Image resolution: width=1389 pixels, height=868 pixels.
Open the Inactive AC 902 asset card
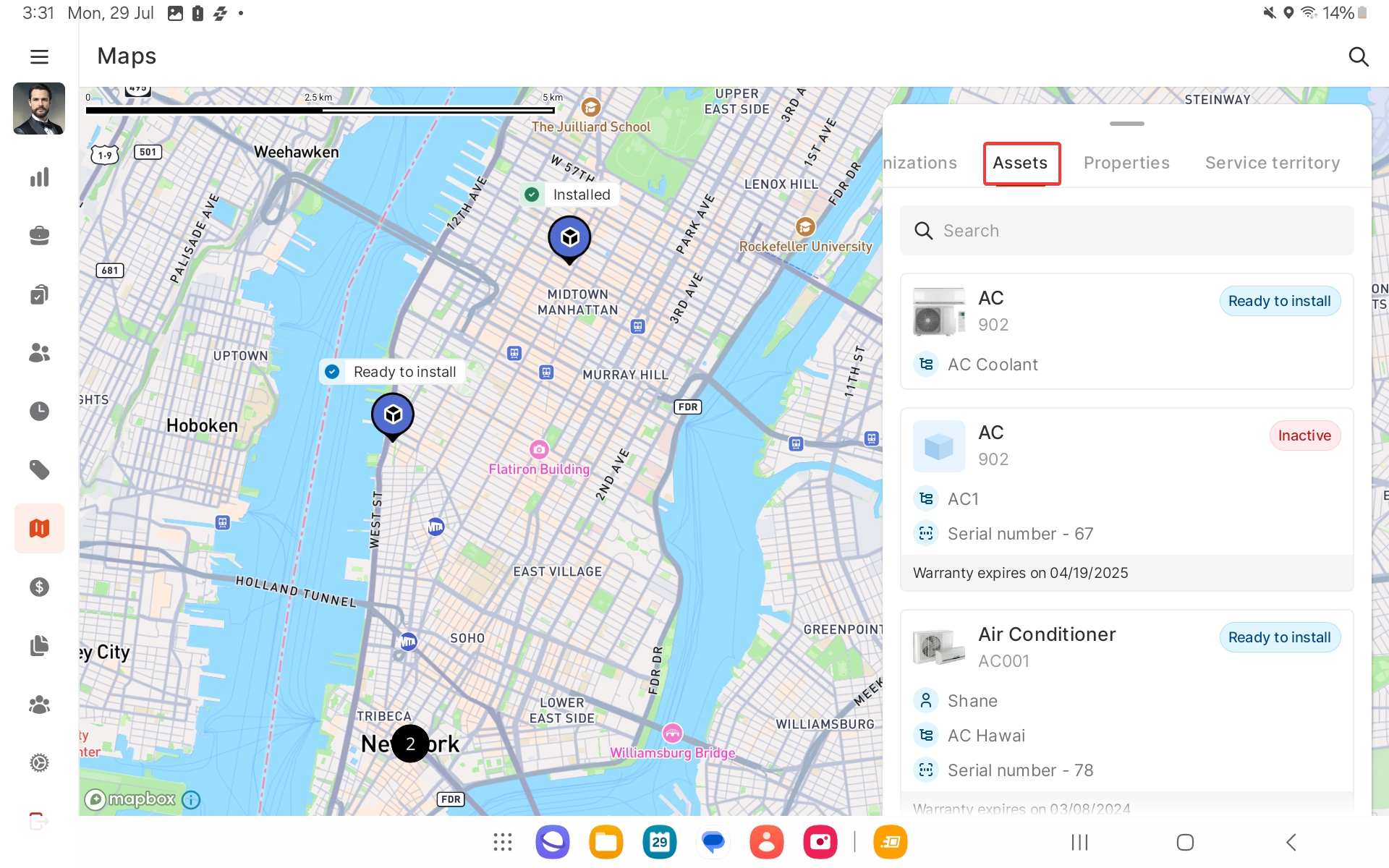[1126, 500]
